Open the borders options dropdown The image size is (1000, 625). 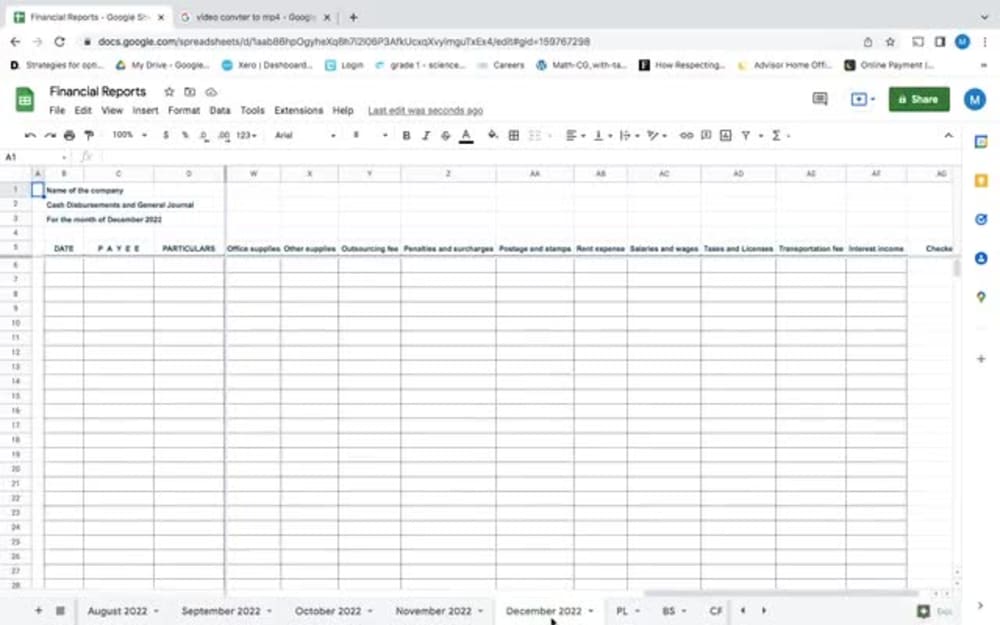click(x=513, y=135)
